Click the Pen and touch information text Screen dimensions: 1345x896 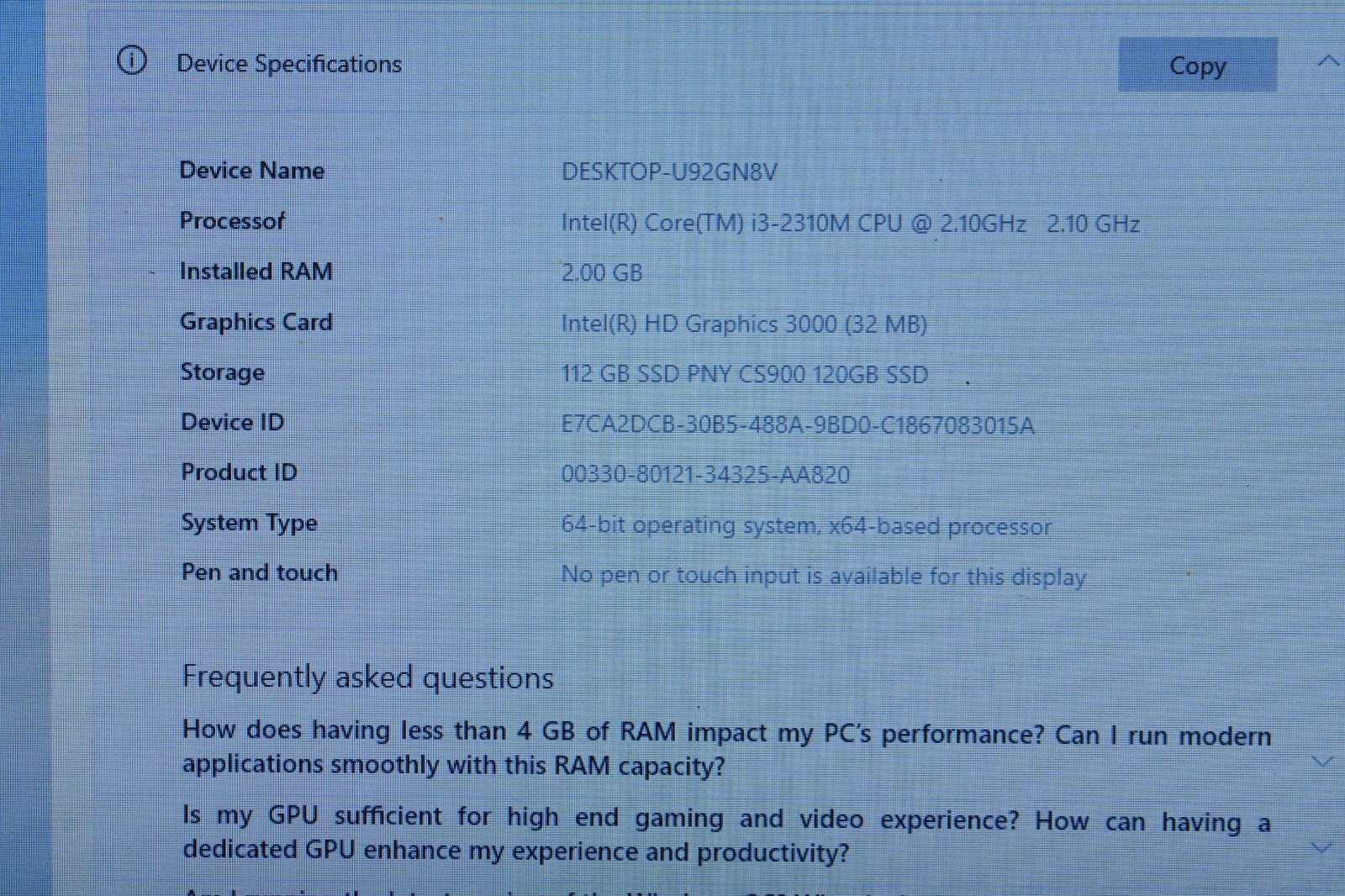(825, 576)
